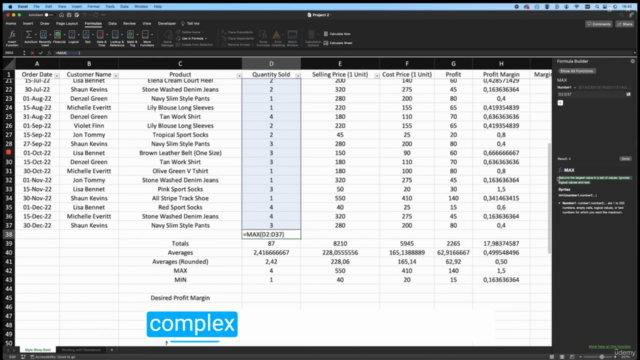The height and width of the screenshot is (360, 640).
Task: Open the Recently Used functions icon
Action: coord(44,35)
